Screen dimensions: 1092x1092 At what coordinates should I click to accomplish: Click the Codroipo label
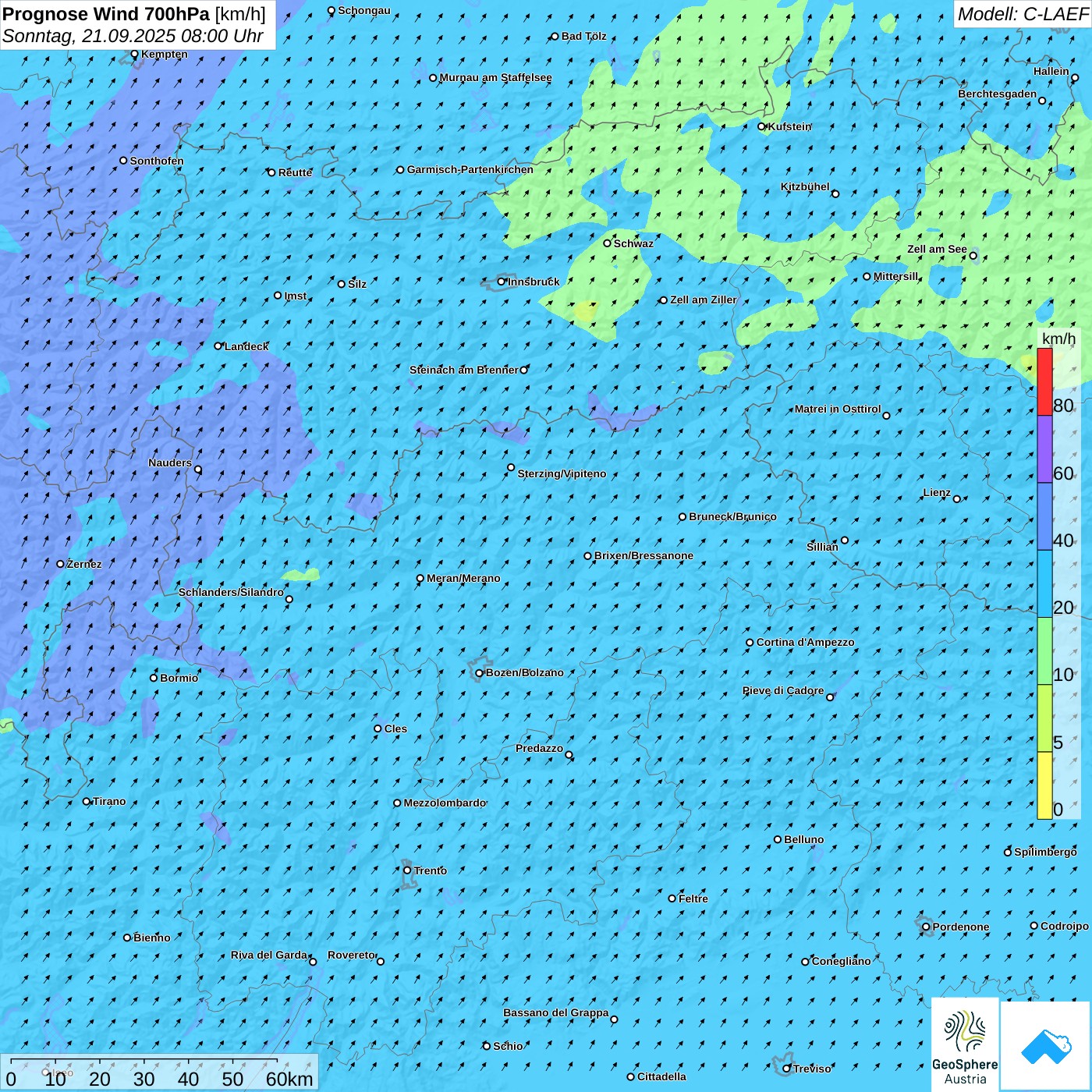click(x=1065, y=926)
